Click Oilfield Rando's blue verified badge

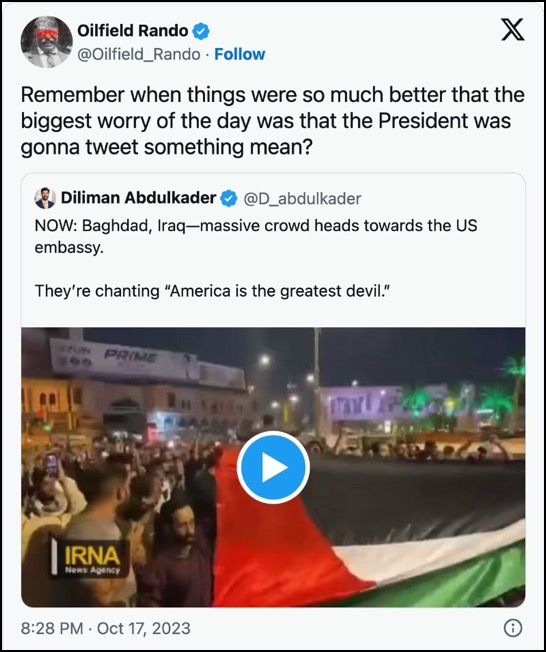(x=201, y=31)
